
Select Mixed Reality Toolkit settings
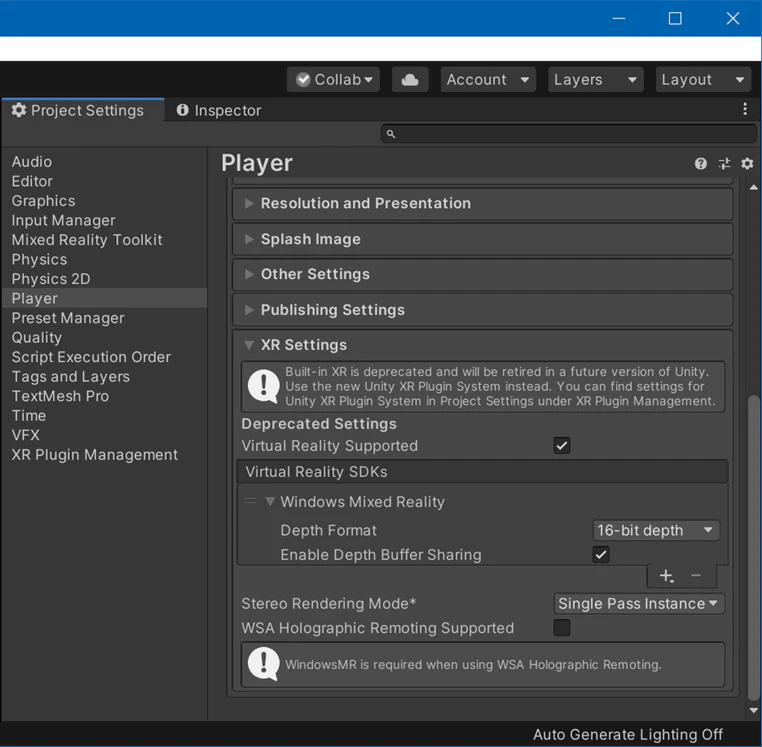[x=104, y=240]
